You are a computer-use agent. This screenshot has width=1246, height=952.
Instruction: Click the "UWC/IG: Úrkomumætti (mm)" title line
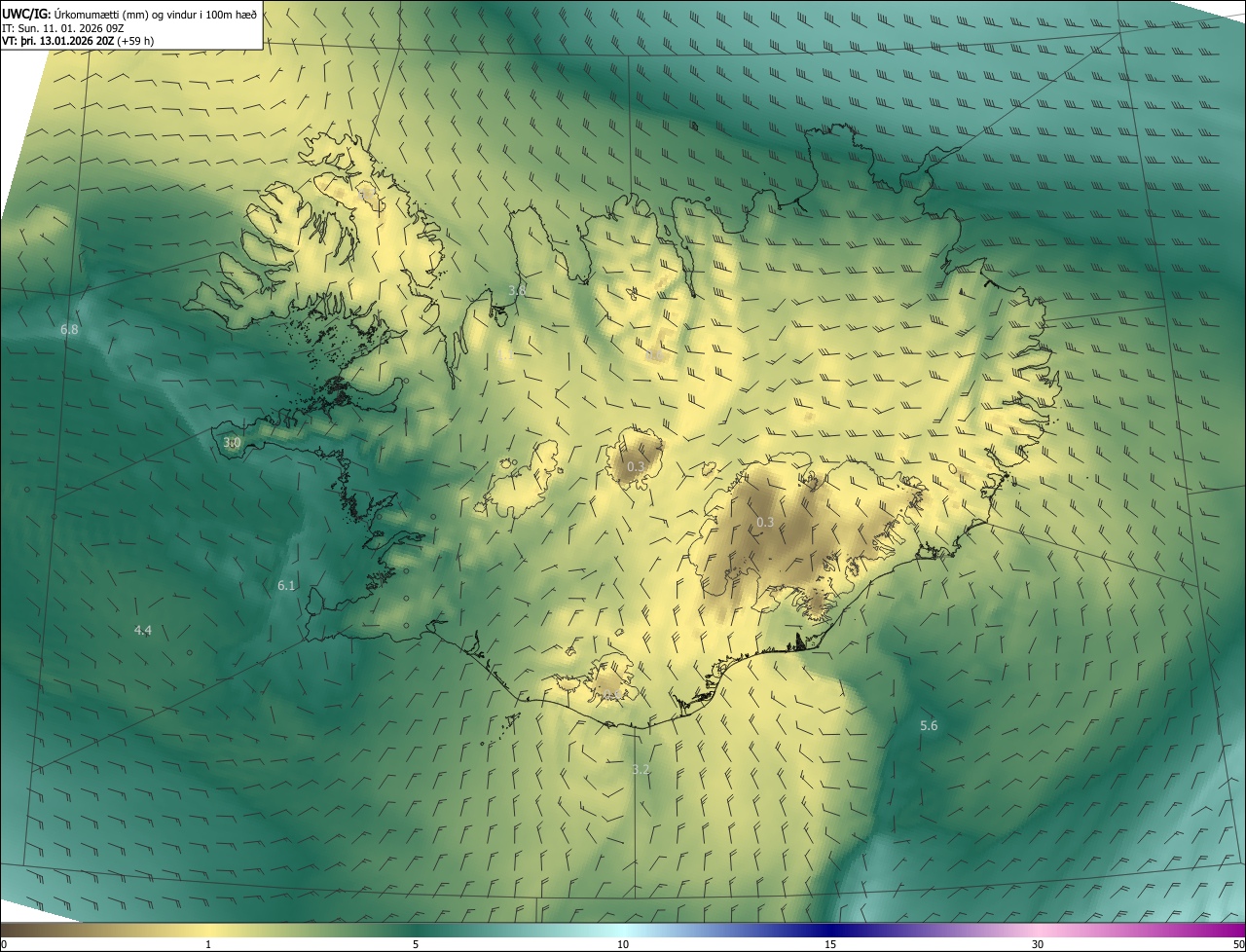pos(130,14)
